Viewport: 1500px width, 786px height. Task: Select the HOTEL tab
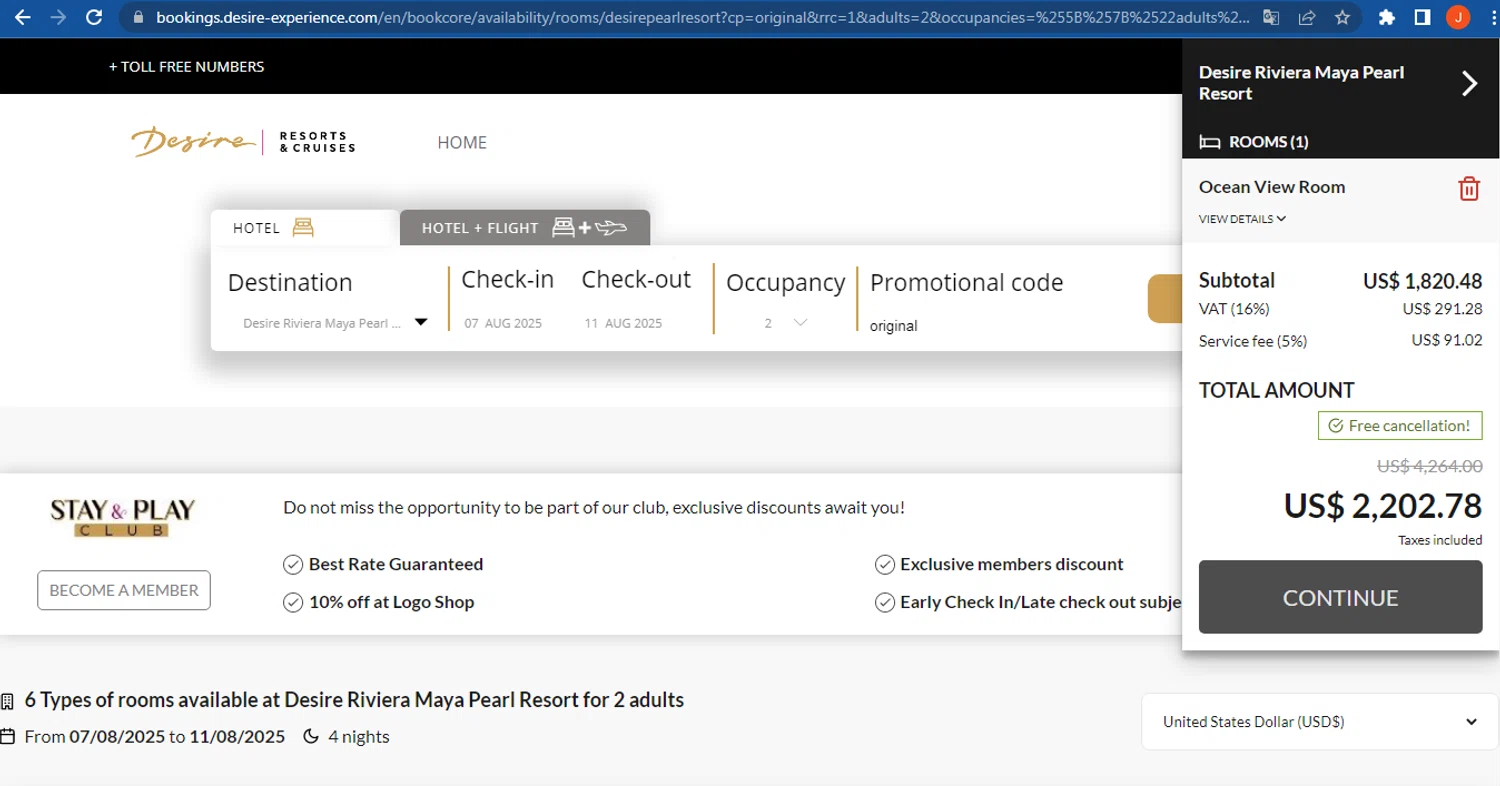pos(305,228)
